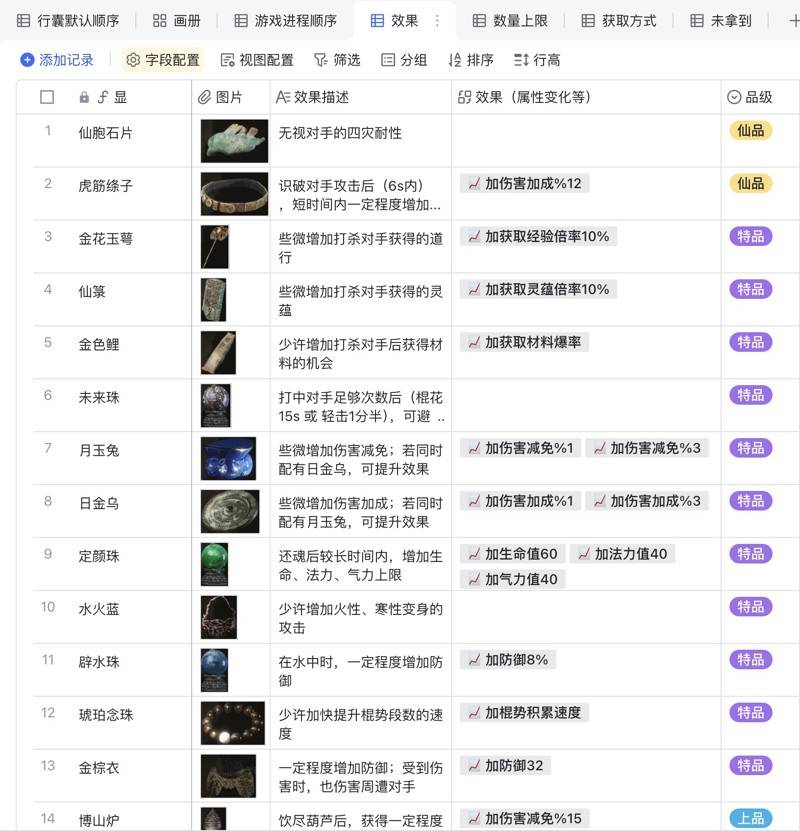Open 字段配置 field settings

tap(162, 60)
